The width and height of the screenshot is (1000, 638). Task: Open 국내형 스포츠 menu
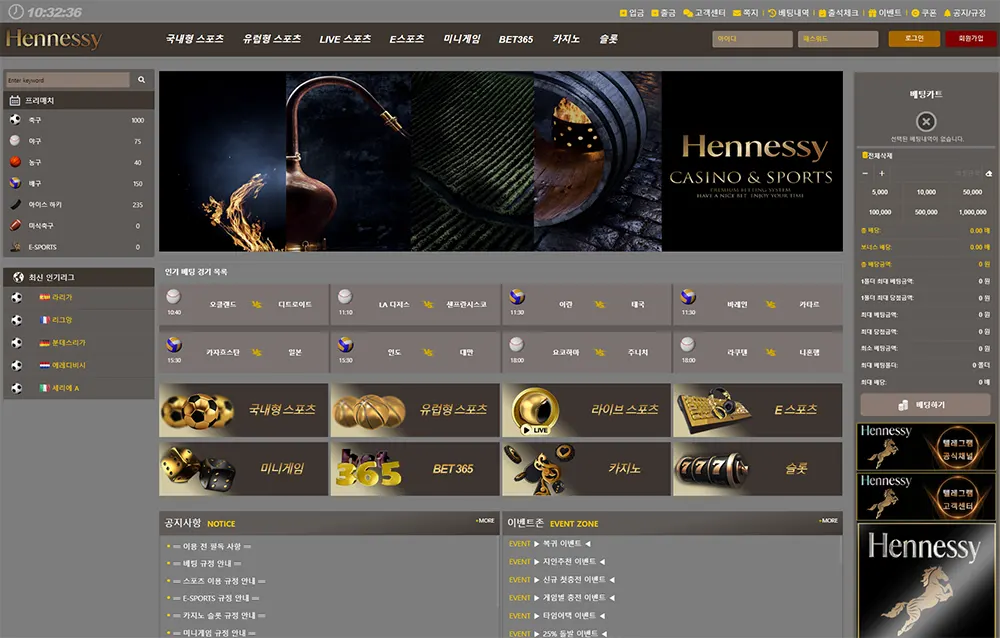(195, 39)
